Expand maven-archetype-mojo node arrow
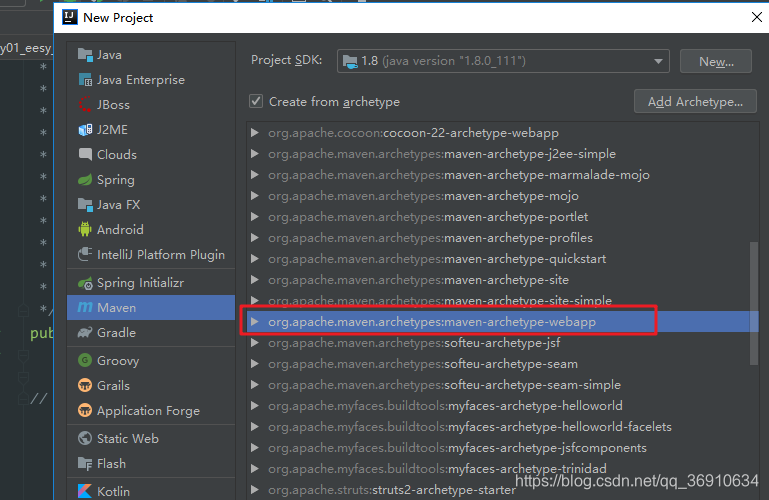Image resolution: width=769 pixels, height=500 pixels. 255,196
